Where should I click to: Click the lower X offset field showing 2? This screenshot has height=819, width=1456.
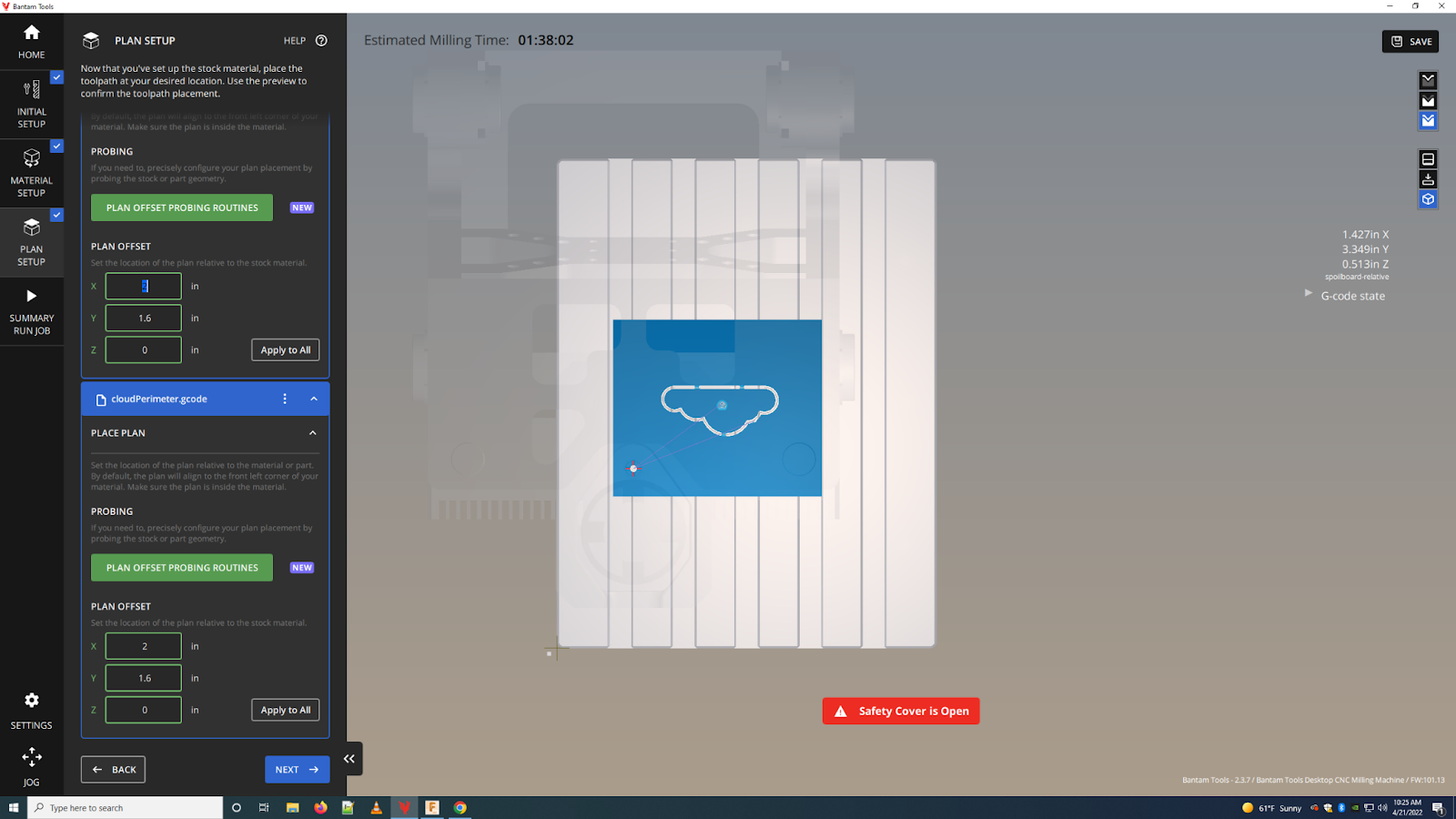point(144,646)
